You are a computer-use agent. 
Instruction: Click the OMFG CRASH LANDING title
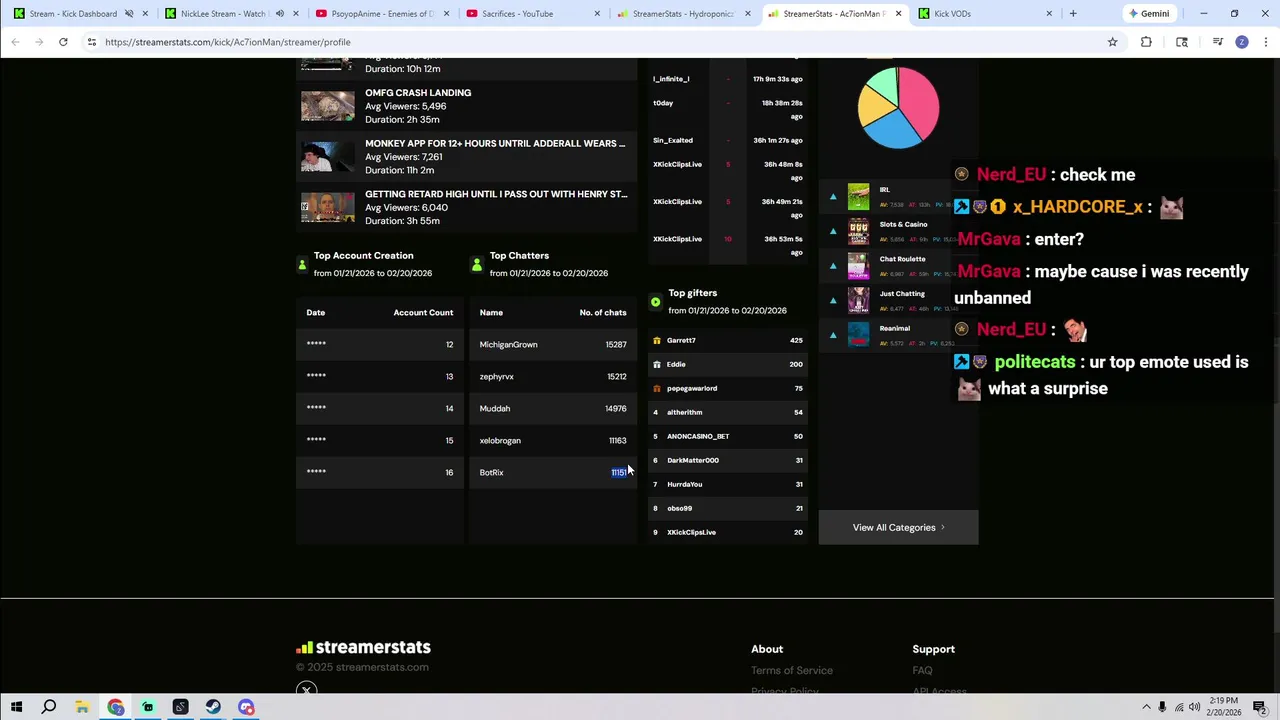pos(418,93)
